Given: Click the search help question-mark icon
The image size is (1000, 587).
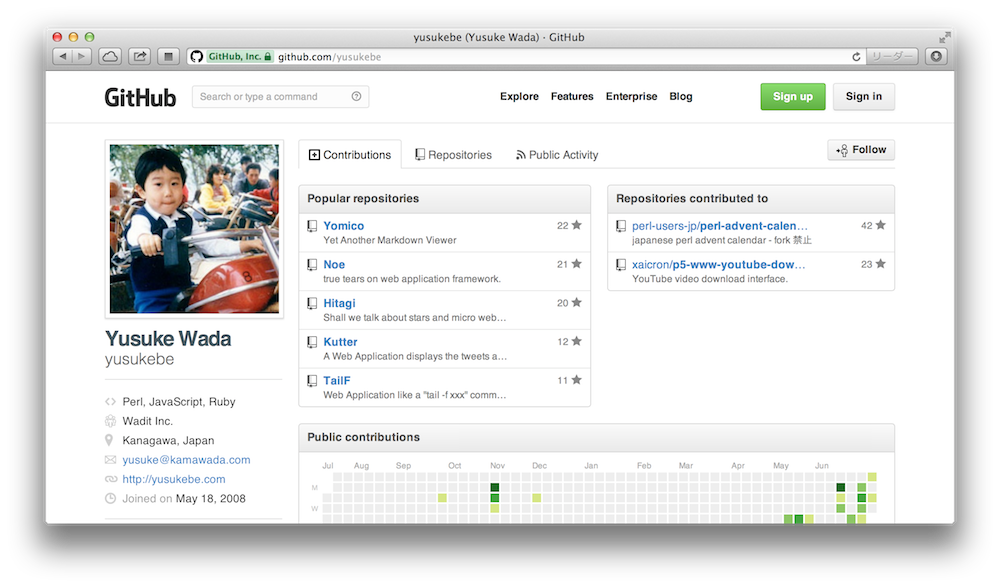Looking at the screenshot, I should [357, 96].
